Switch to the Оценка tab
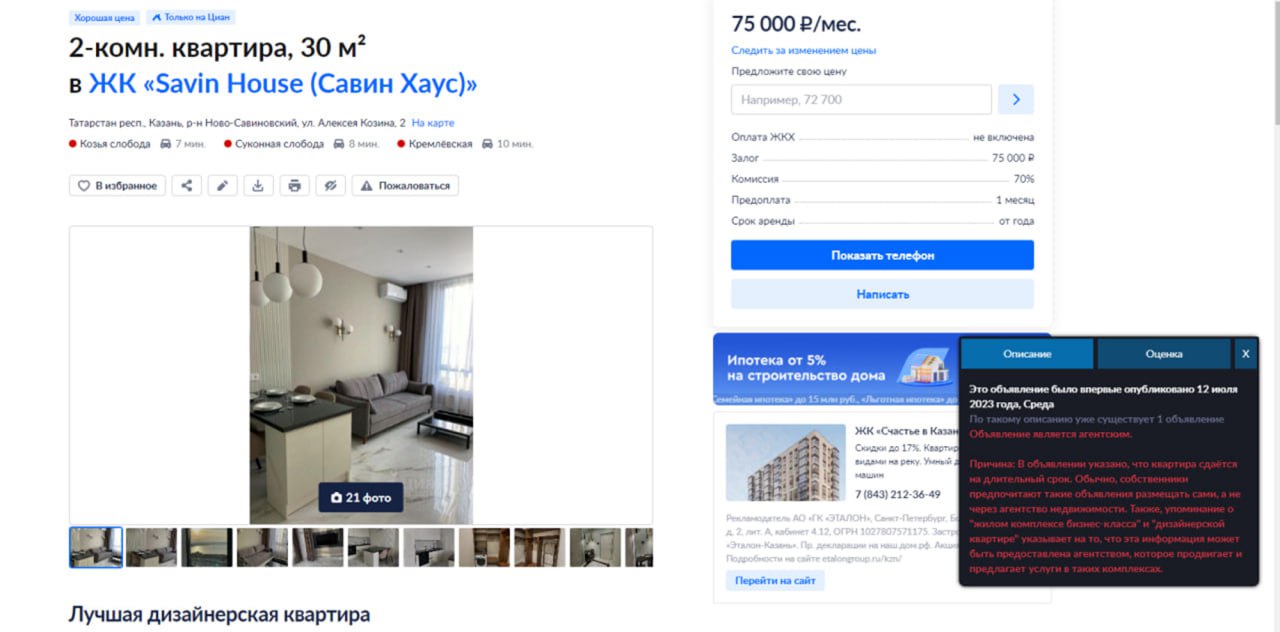Screen dimensions: 1280x632 (x=1164, y=354)
